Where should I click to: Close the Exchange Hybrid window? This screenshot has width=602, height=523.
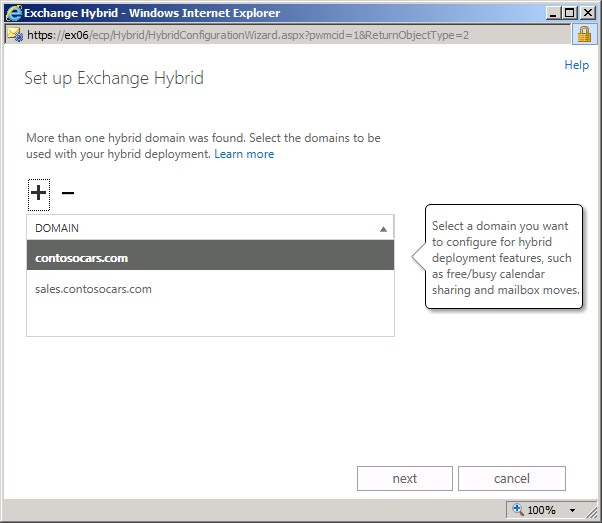[588, 13]
